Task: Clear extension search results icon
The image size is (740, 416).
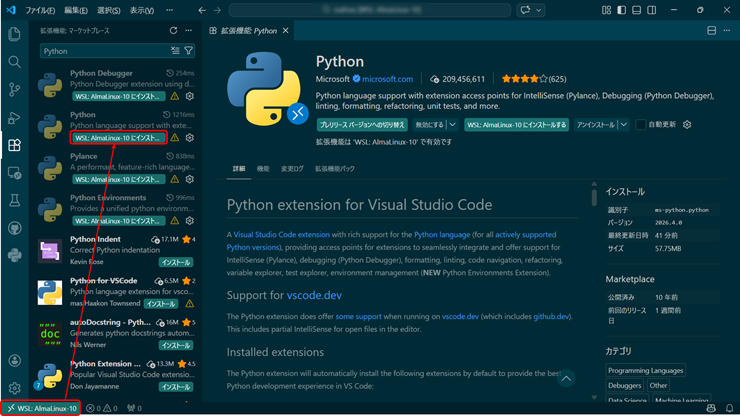Action: [x=175, y=51]
